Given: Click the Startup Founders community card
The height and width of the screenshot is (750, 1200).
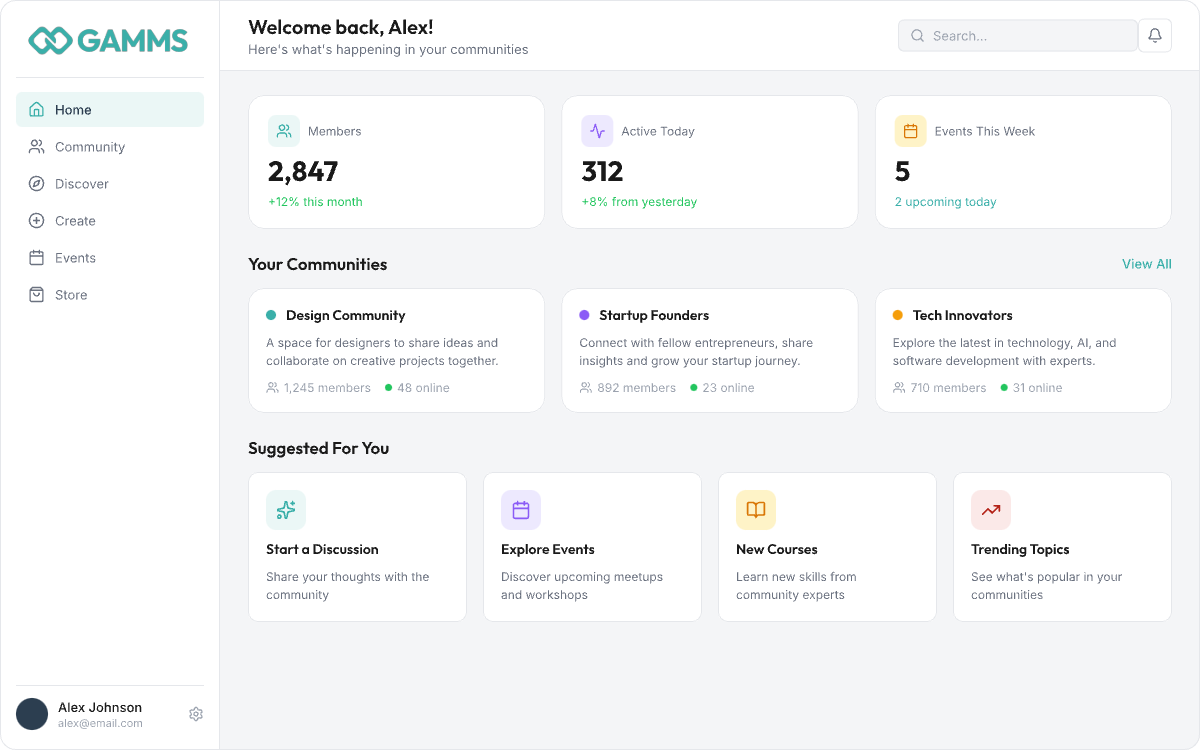Looking at the screenshot, I should (x=710, y=350).
